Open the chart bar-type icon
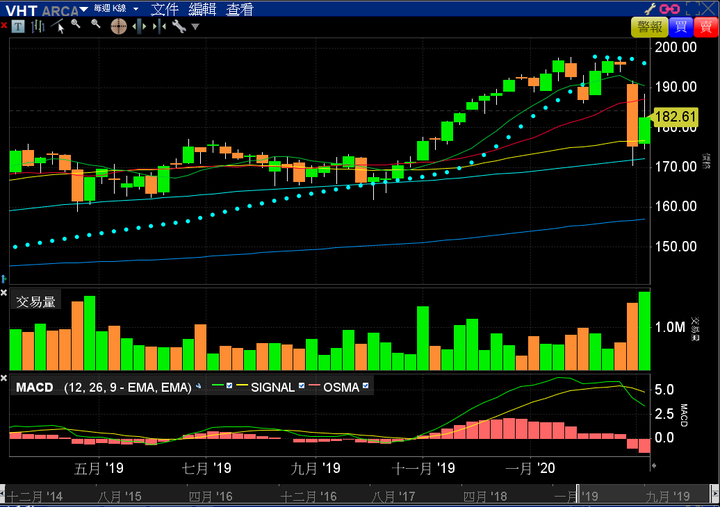 pos(38,27)
